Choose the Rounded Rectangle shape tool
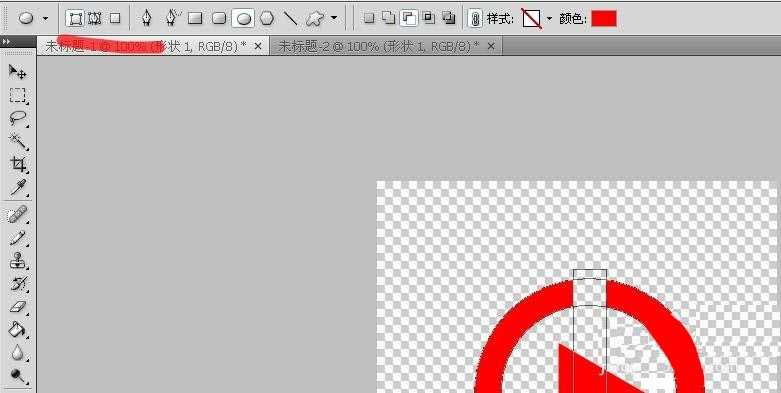The image size is (781, 393). tap(219, 19)
